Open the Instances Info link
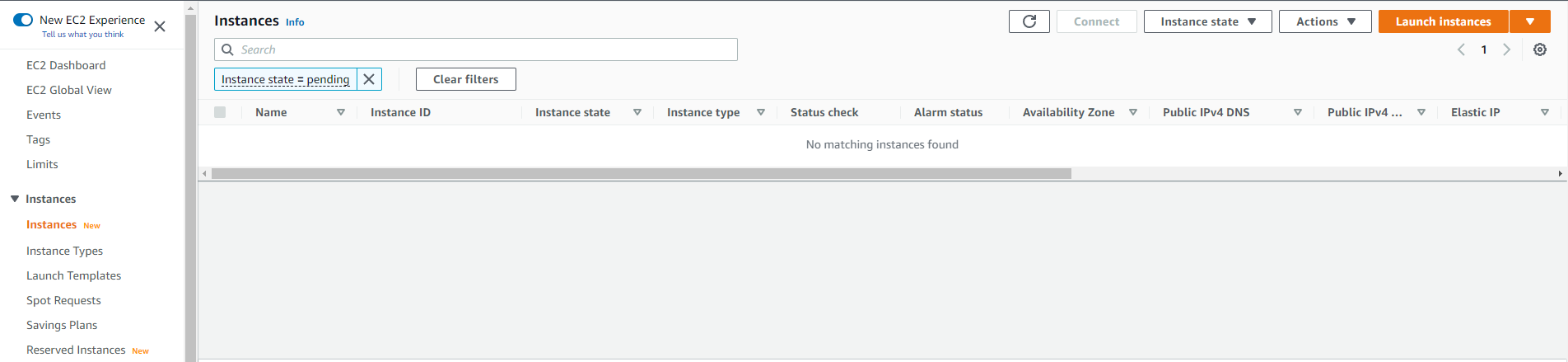1568x362 pixels. click(x=295, y=22)
